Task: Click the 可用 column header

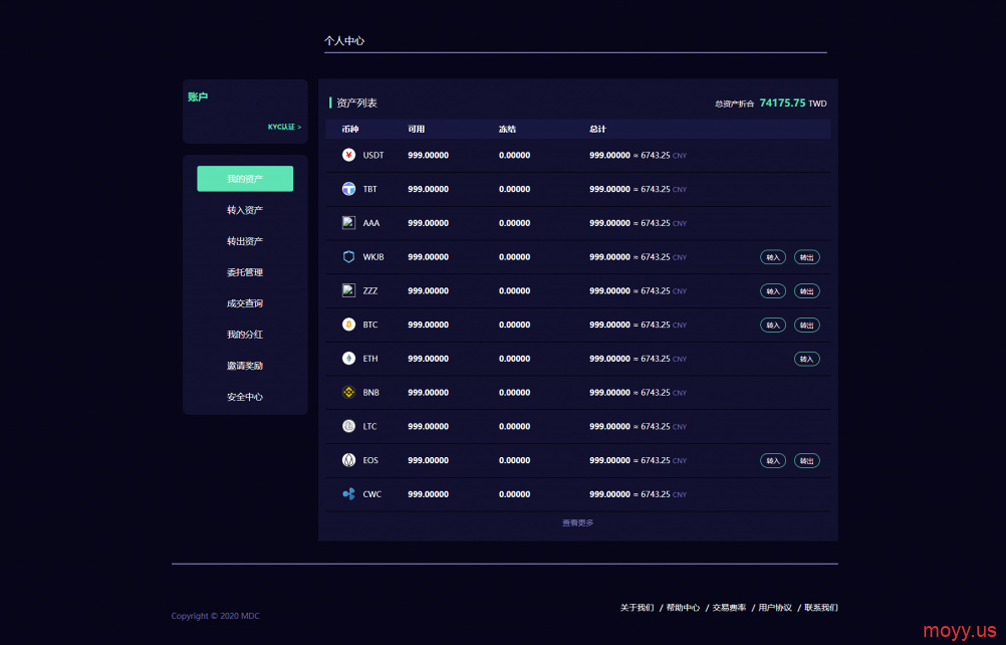Action: pos(416,129)
